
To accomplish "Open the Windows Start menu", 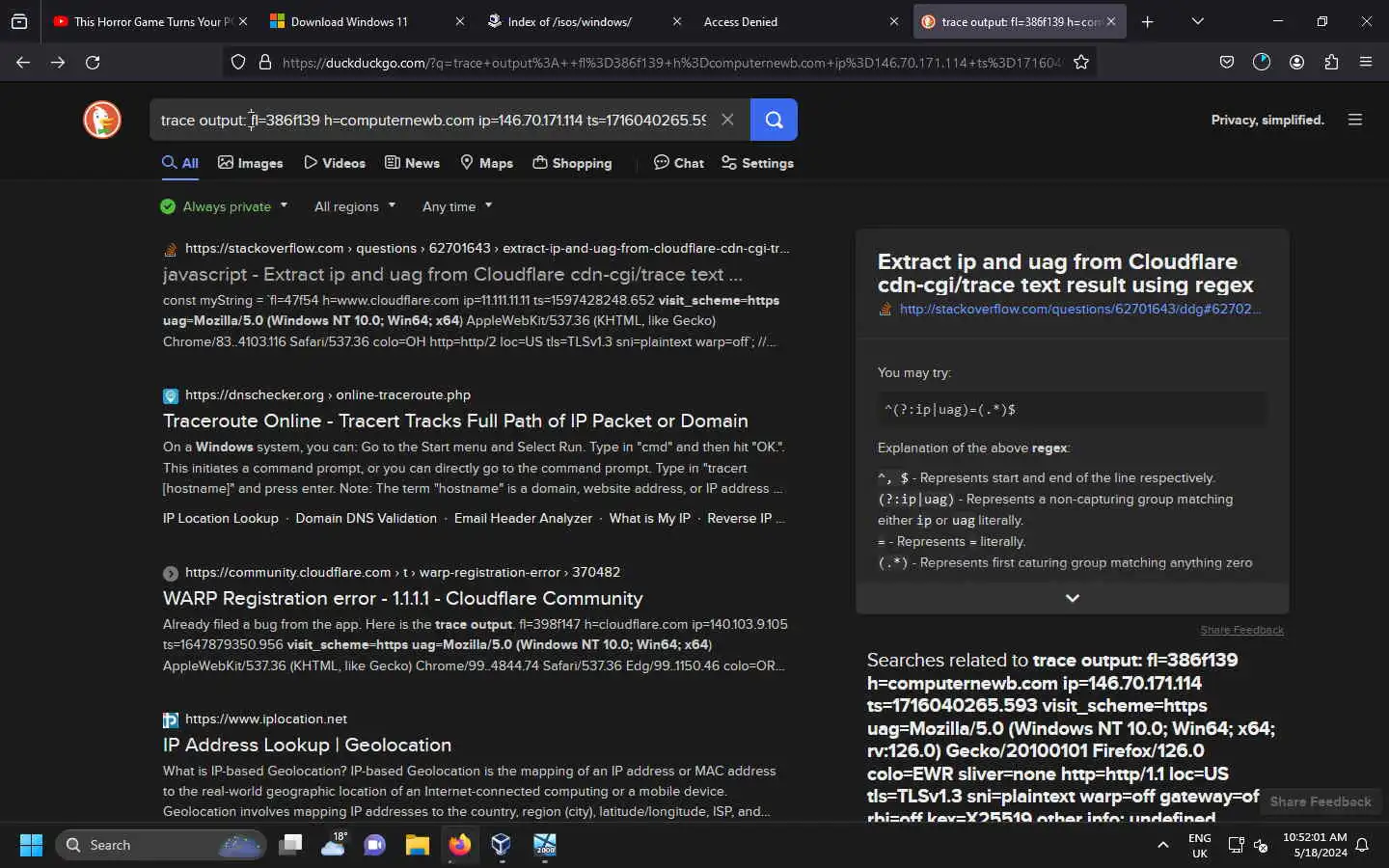I will tap(31, 845).
